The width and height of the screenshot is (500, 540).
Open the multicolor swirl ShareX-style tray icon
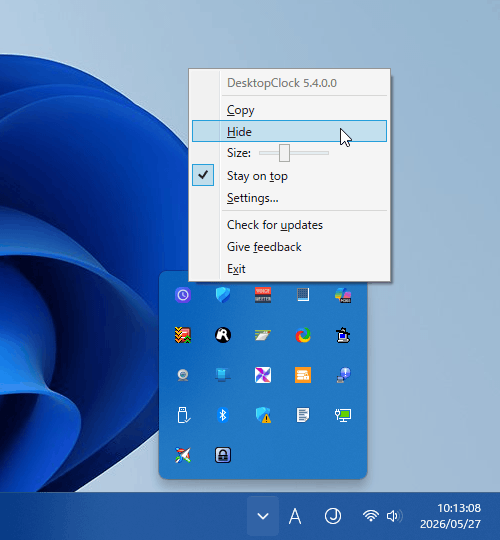[303, 335]
